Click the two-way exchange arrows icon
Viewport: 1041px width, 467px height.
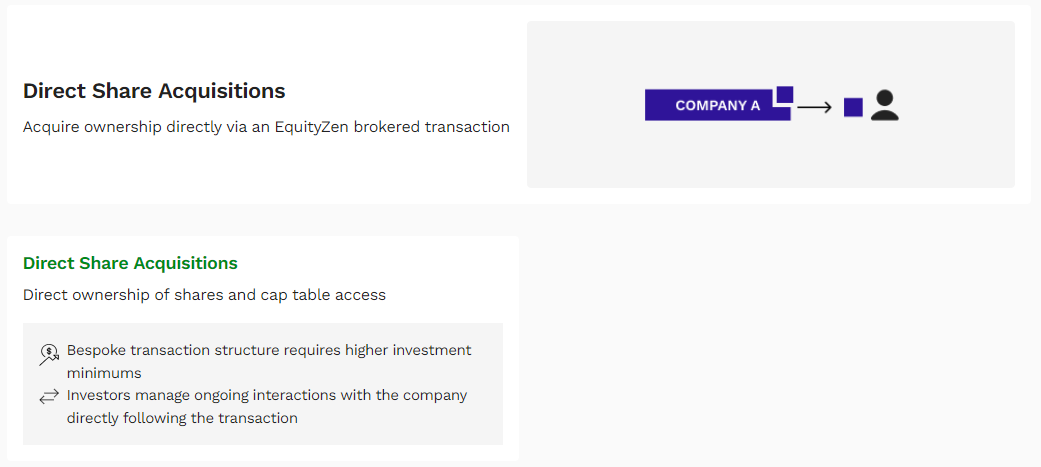coord(48,397)
